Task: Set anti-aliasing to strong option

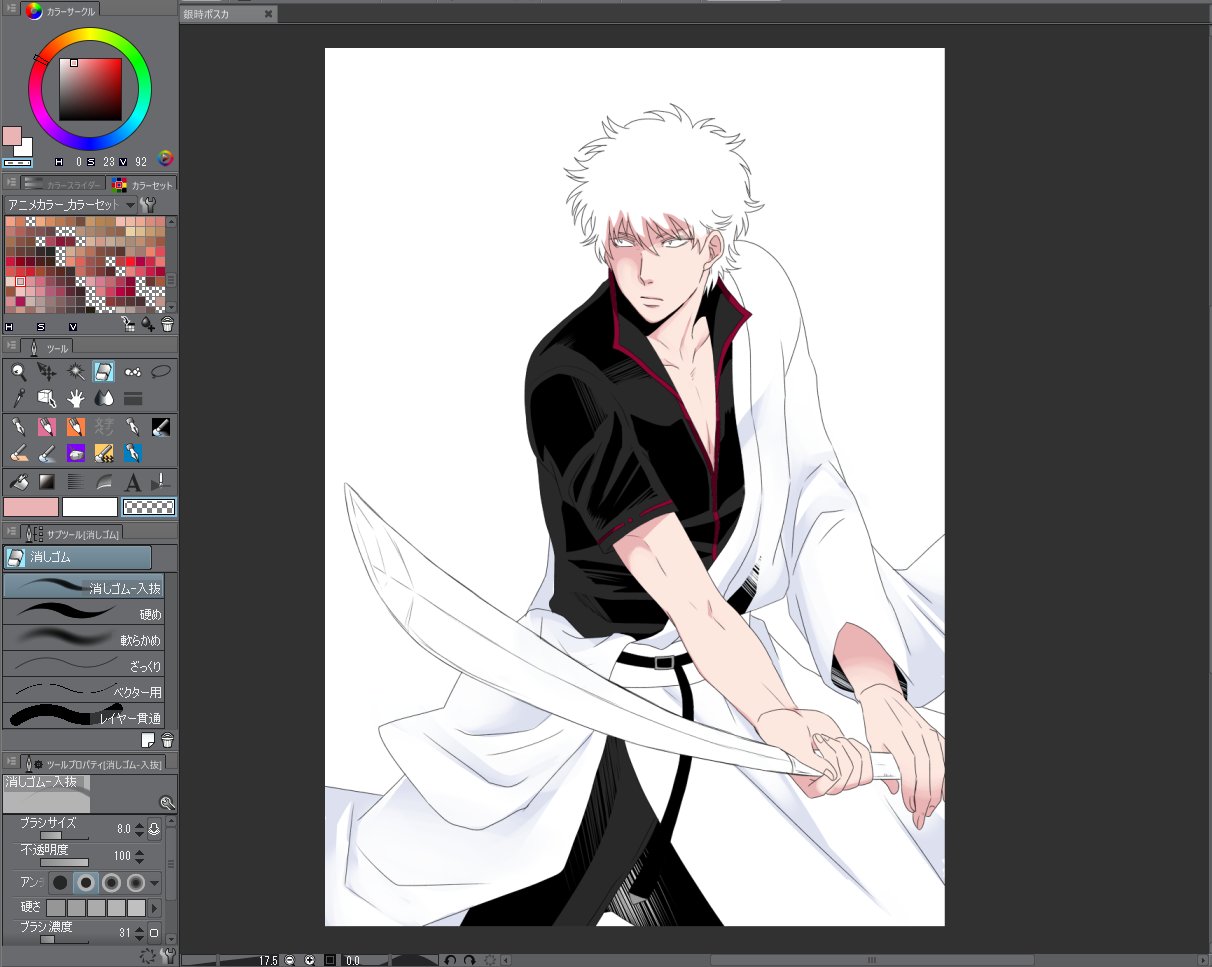Action: pos(134,883)
